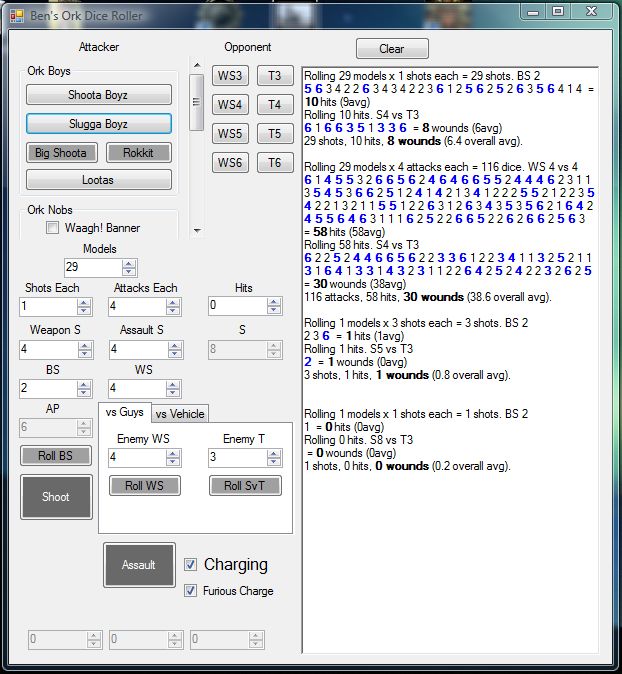This screenshot has height=674, width=622.
Task: Increase Enemy T value
Action: click(273, 453)
